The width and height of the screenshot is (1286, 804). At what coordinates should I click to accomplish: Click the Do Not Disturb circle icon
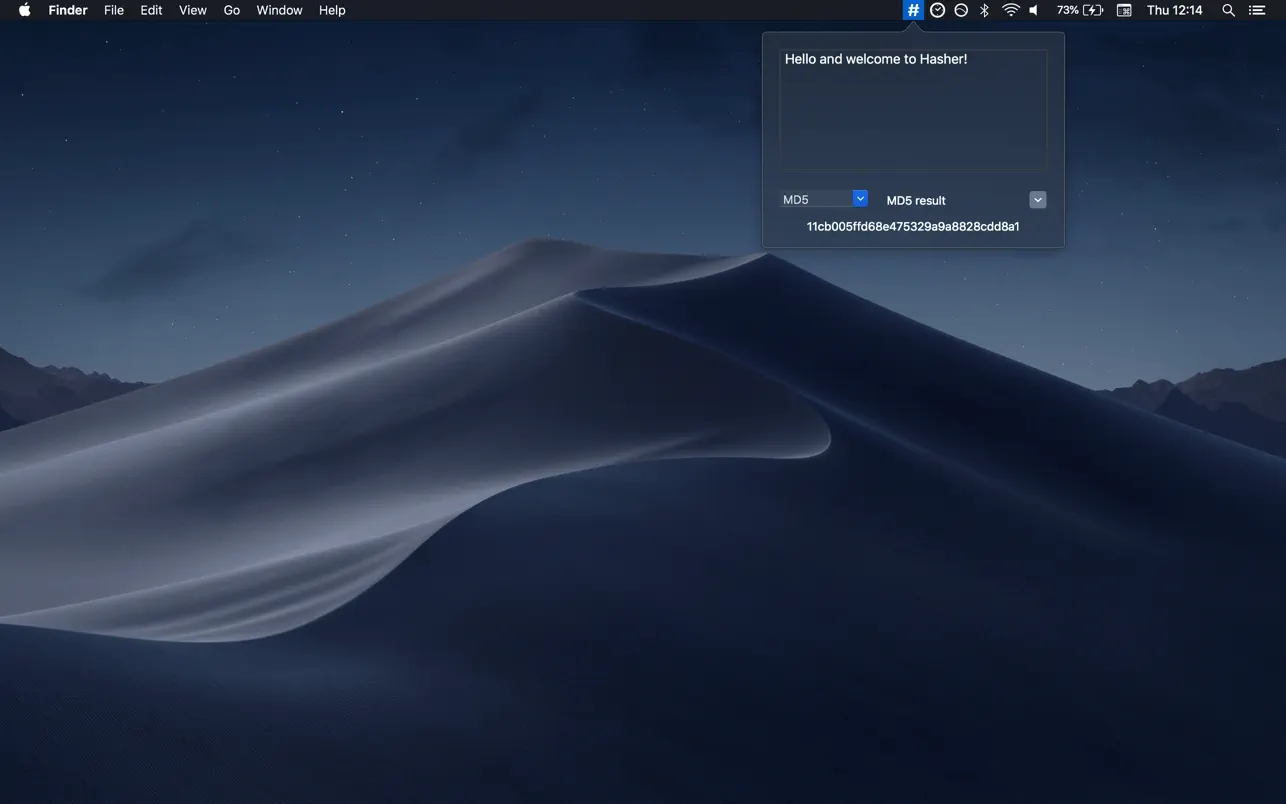pyautogui.click(x=960, y=10)
